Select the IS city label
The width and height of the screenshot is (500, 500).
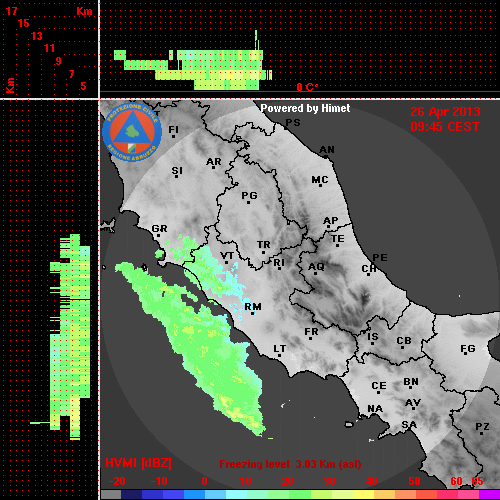click(x=373, y=337)
